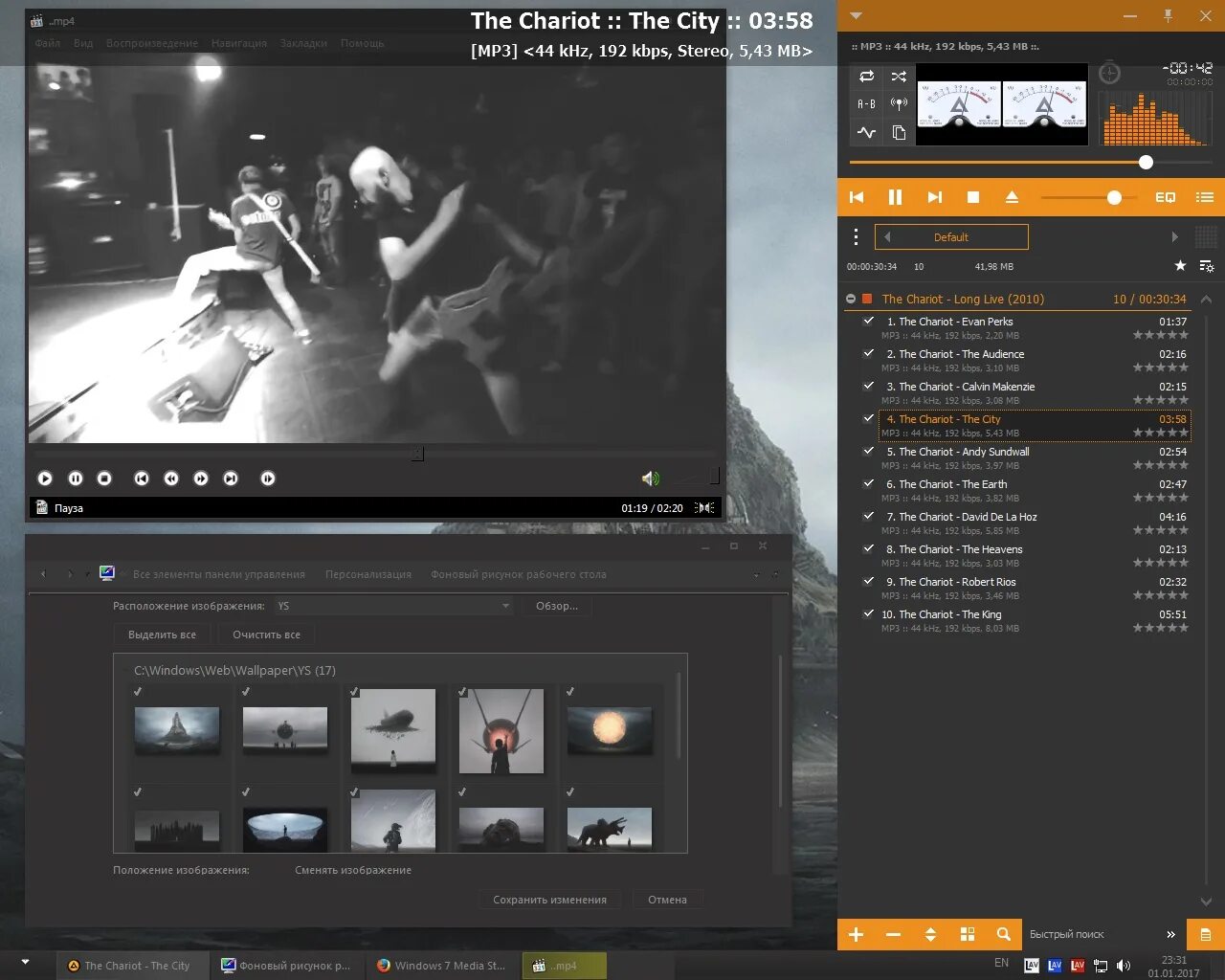Image resolution: width=1225 pixels, height=980 pixels.
Task: Open the orange document icon at playlist bottom
Action: click(x=1206, y=934)
